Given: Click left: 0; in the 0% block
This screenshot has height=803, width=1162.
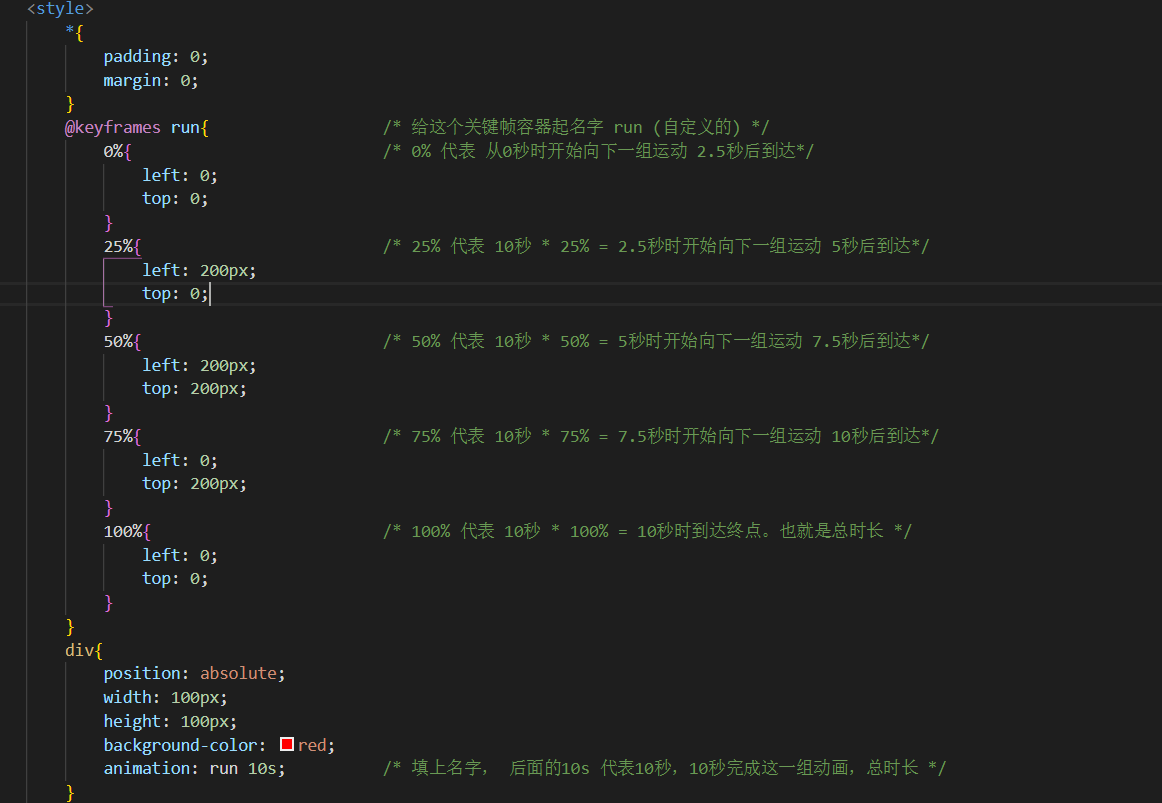Looking at the screenshot, I should click(180, 175).
